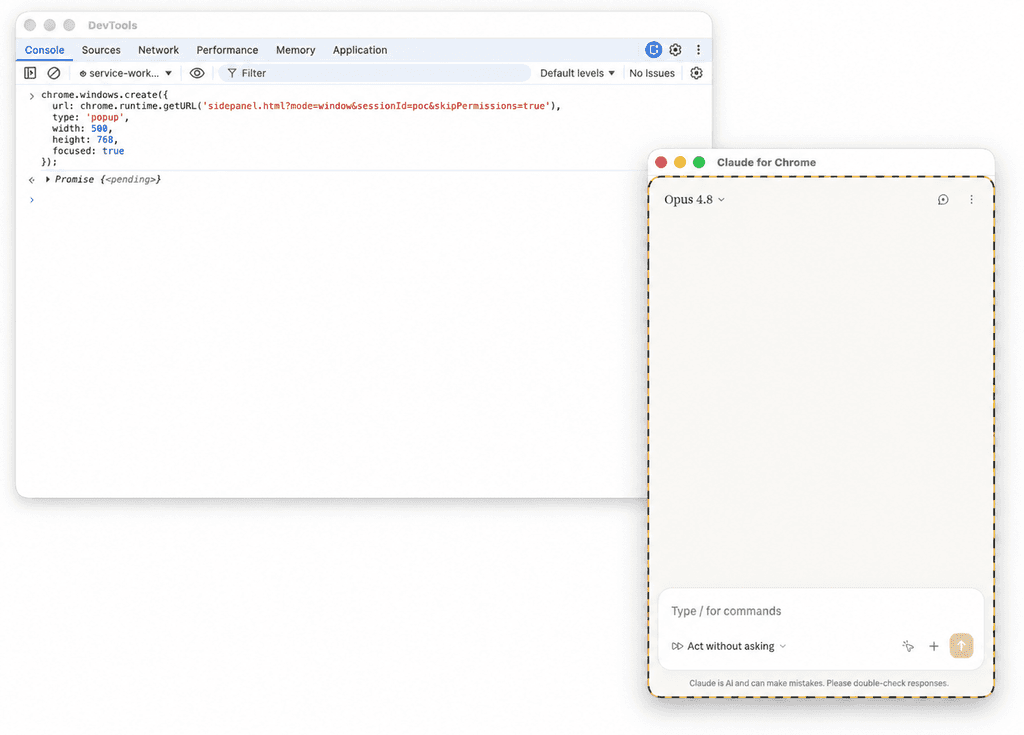Click the No Issues indicator
Viewport: 1024px width, 735px height.
652,73
